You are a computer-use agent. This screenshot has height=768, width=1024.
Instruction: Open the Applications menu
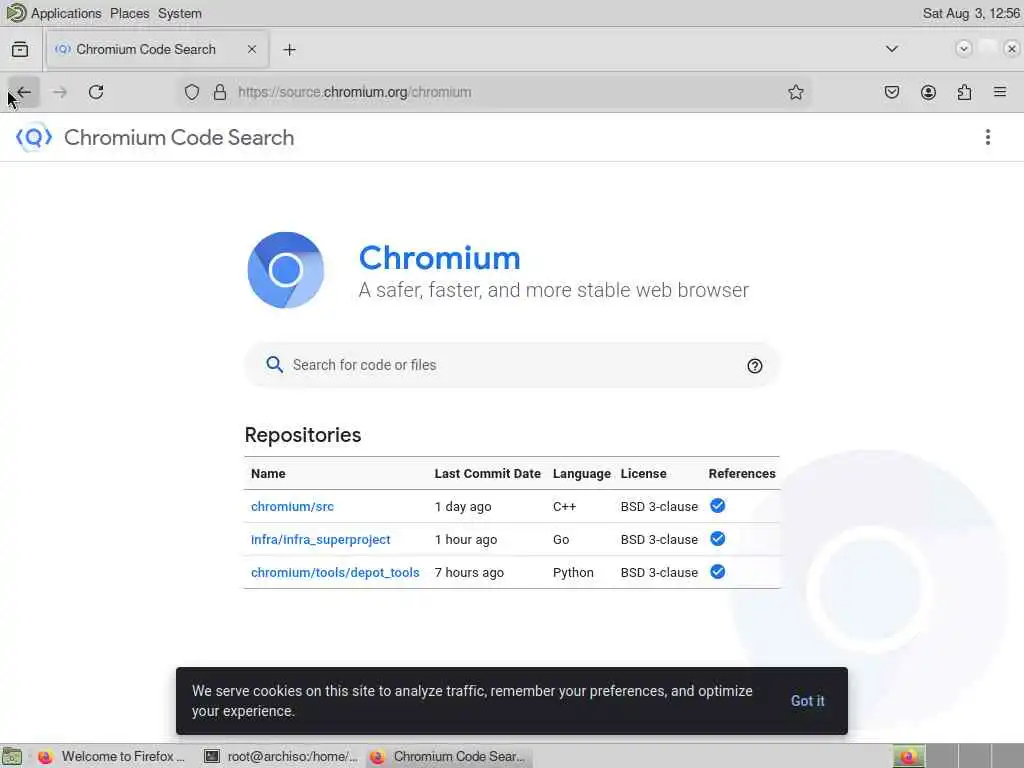(66, 13)
